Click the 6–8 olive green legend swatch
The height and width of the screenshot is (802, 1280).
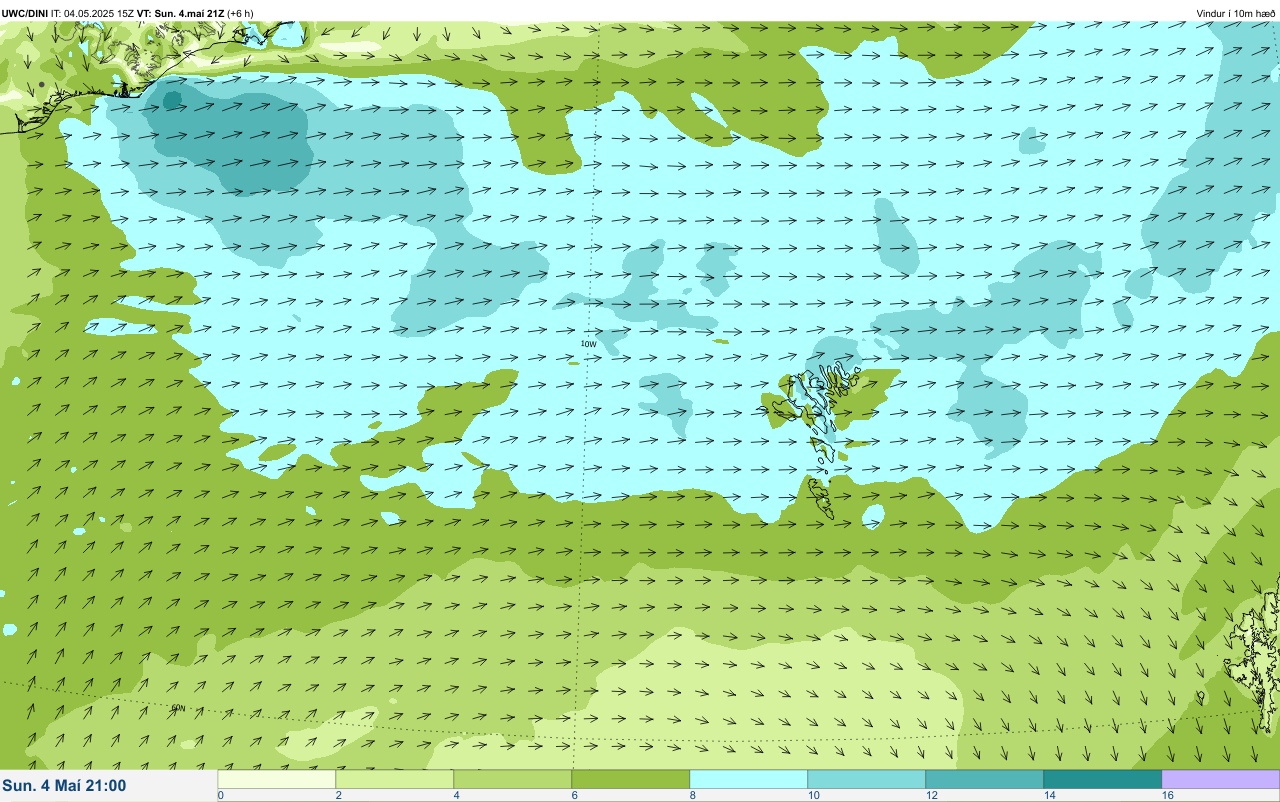tap(631, 779)
